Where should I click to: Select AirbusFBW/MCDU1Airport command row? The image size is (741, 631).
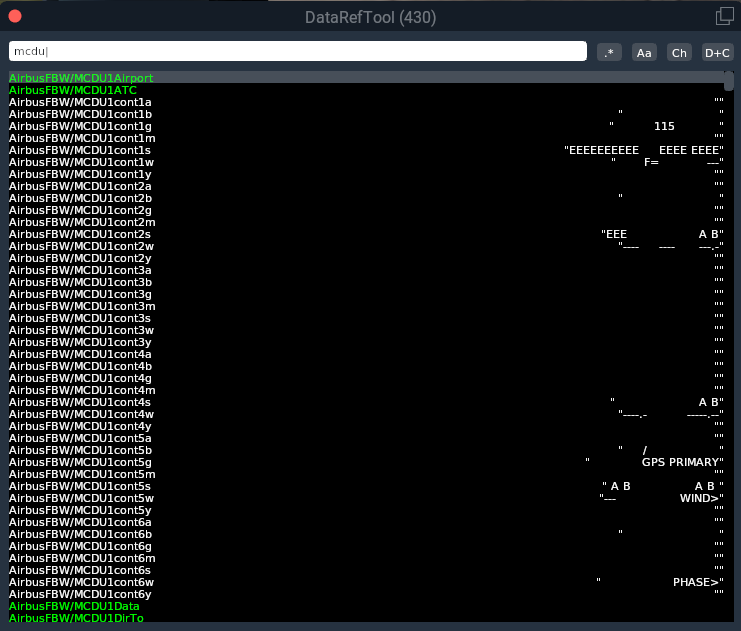tap(366, 78)
